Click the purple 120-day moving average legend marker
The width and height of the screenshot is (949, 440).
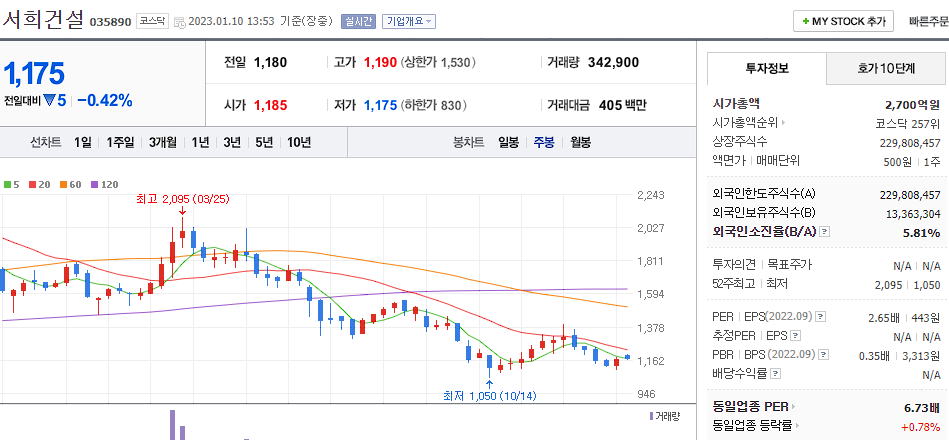click(94, 185)
